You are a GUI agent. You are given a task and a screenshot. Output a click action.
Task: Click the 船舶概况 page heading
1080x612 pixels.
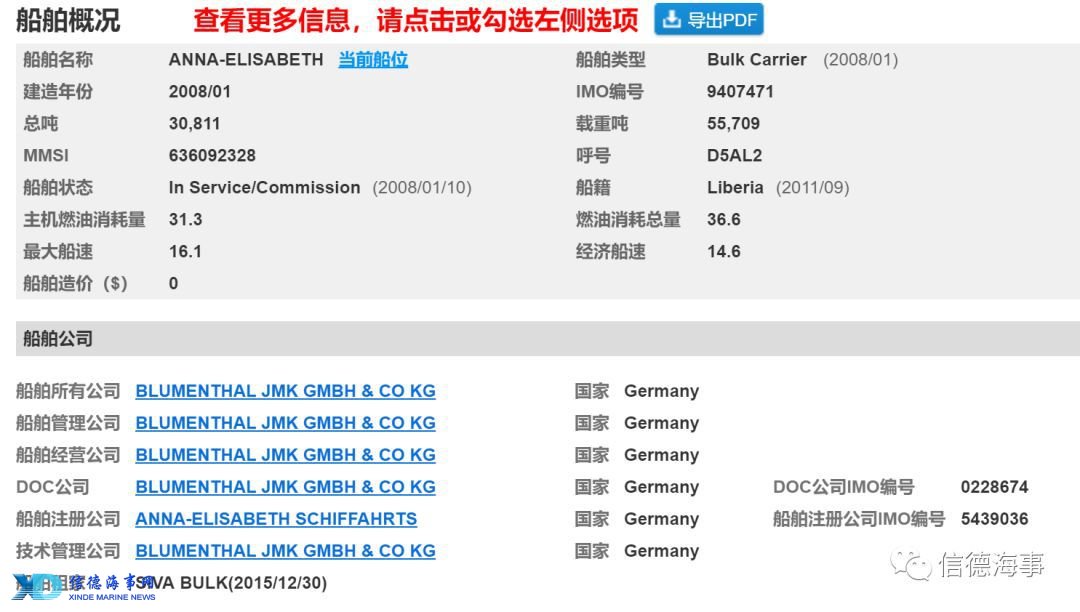[x=68, y=21]
